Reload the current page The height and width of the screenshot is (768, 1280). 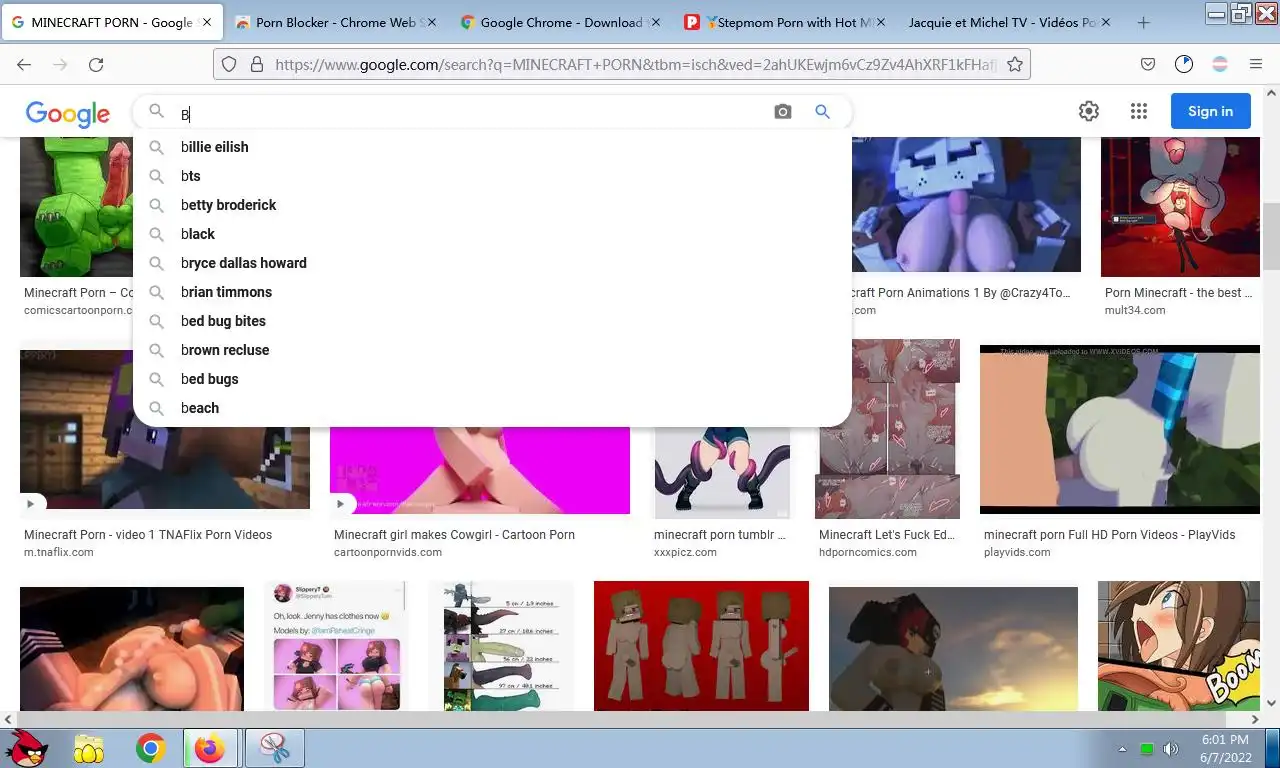click(96, 64)
